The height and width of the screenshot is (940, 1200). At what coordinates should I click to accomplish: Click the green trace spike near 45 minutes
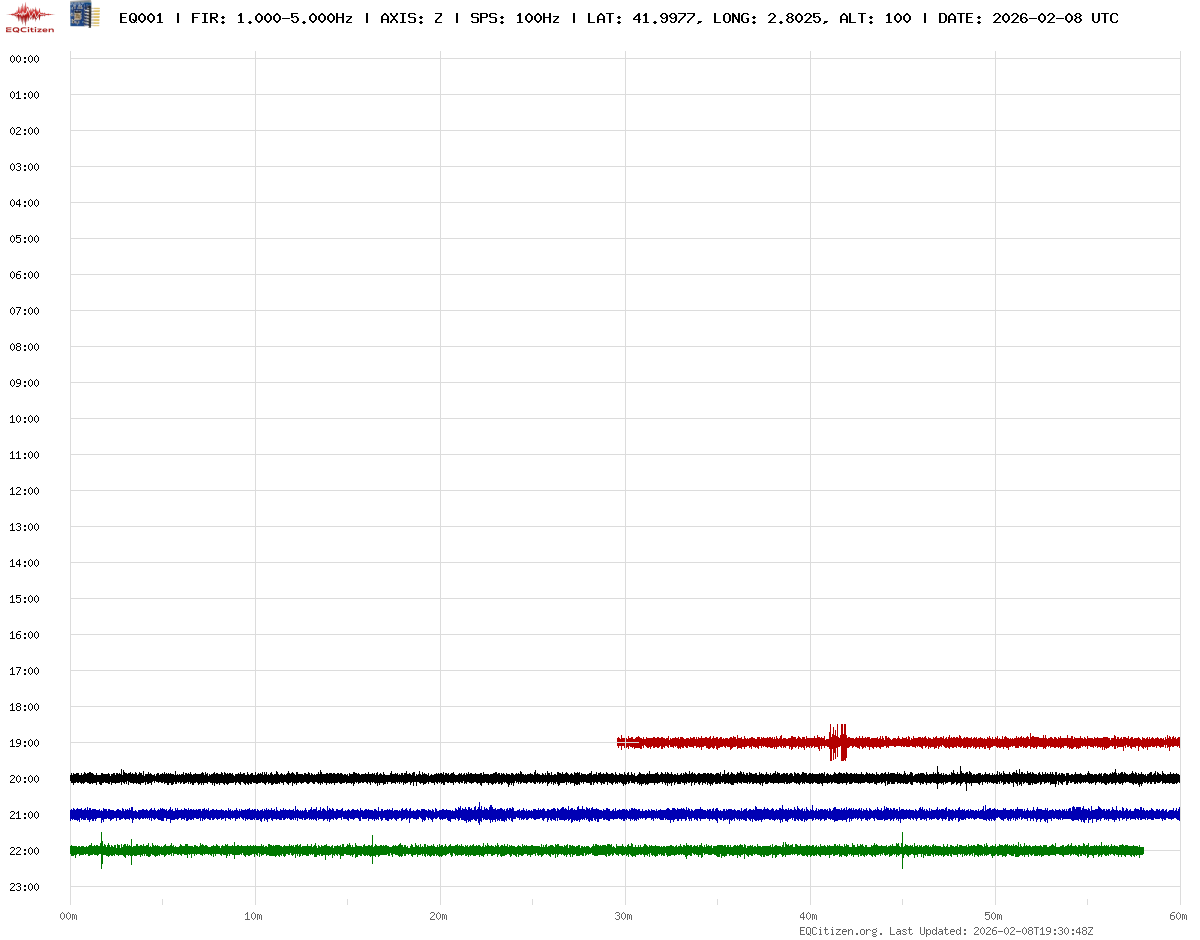tap(902, 850)
